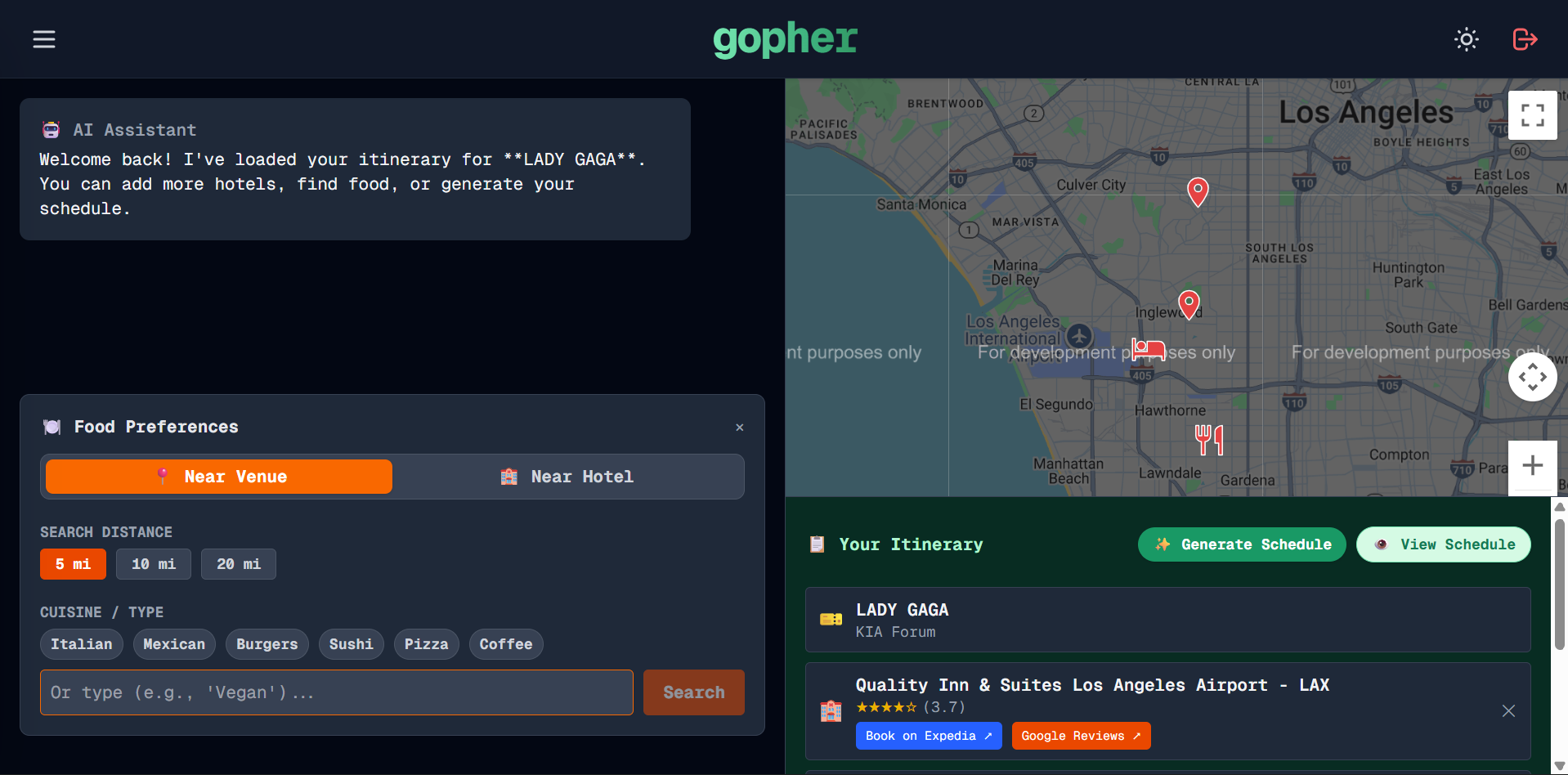Screen dimensions: 1568x775
Task: Click the Hawthorne map label
Action: pos(1170,410)
